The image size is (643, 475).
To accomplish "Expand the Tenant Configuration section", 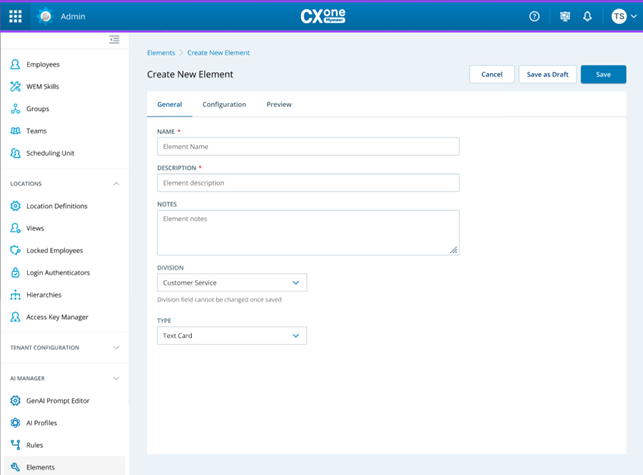I will tap(116, 347).
